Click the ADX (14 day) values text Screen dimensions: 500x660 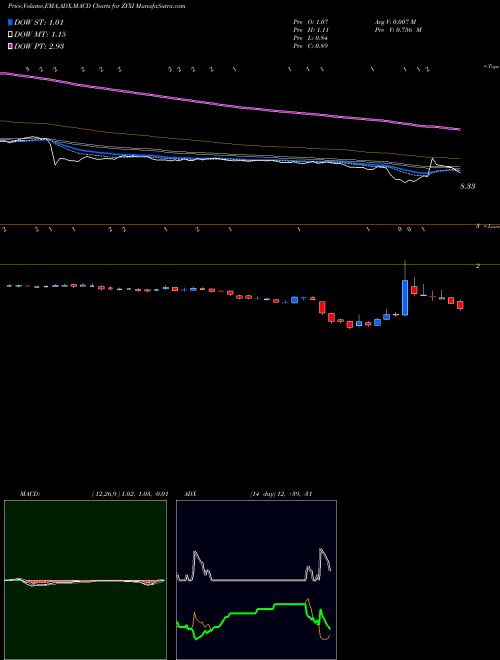[280, 494]
